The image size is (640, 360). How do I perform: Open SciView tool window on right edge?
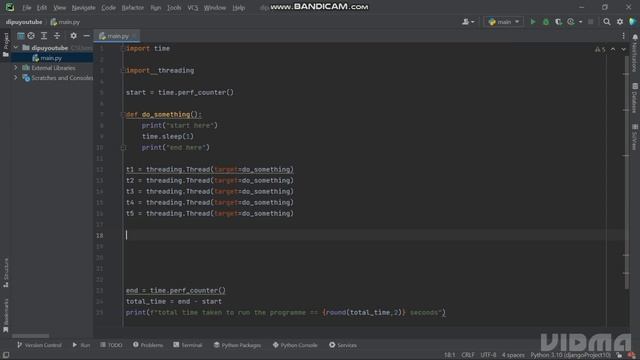coord(635,137)
